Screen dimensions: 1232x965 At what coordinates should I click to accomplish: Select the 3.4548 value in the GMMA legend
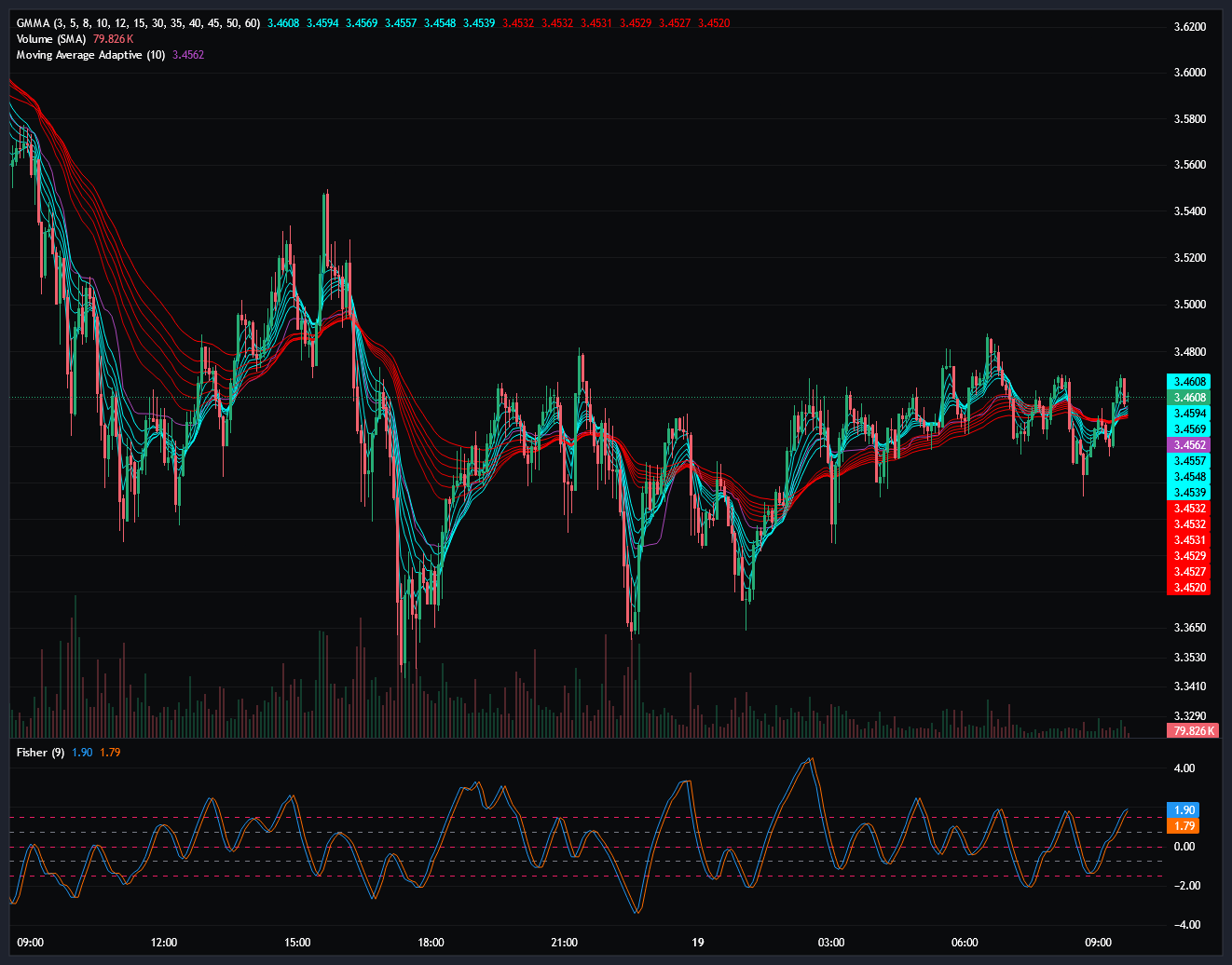pos(440,23)
